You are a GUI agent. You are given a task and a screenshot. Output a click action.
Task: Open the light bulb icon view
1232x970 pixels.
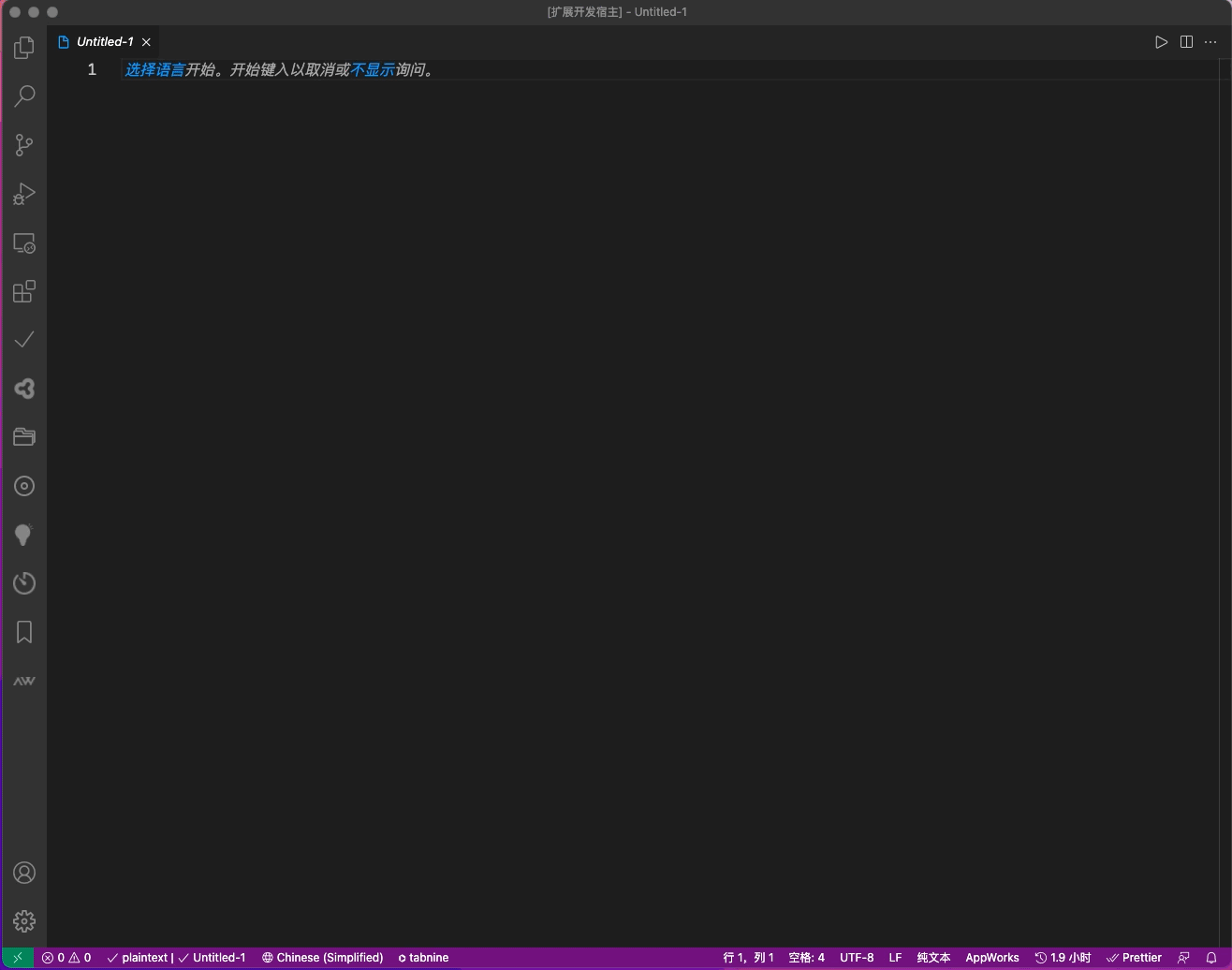tap(24, 535)
